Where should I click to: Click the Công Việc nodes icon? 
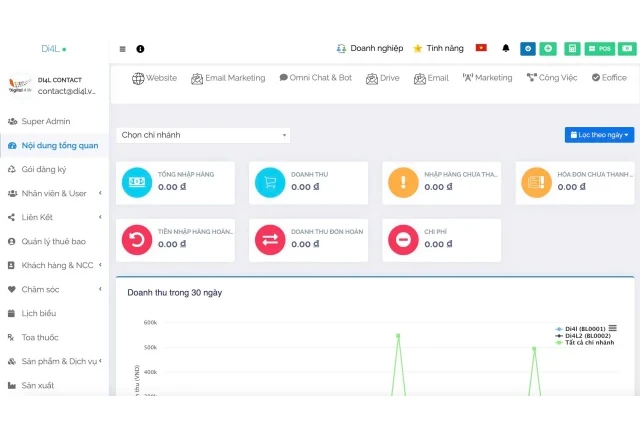531,77
